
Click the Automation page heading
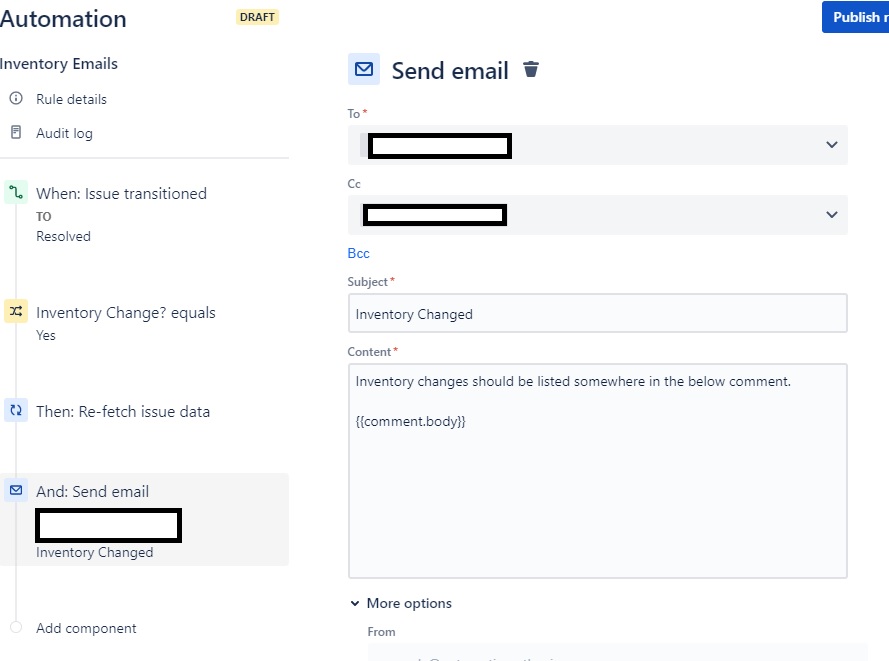pos(63,19)
